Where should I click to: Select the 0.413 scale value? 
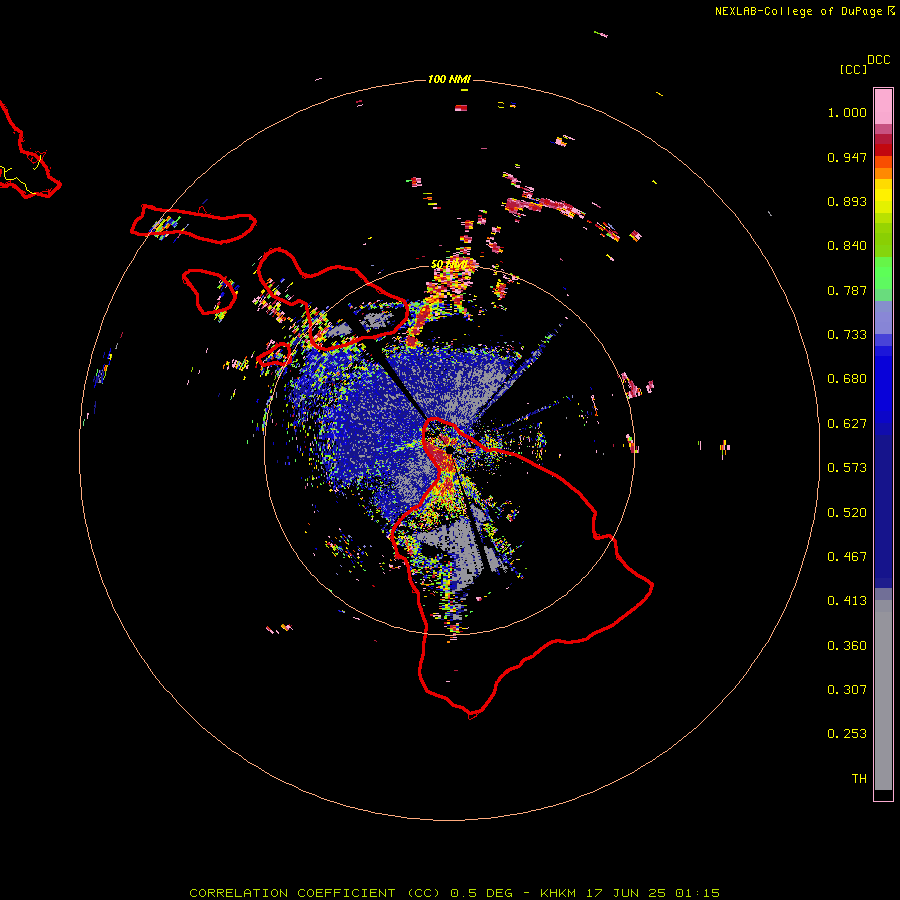click(x=847, y=601)
